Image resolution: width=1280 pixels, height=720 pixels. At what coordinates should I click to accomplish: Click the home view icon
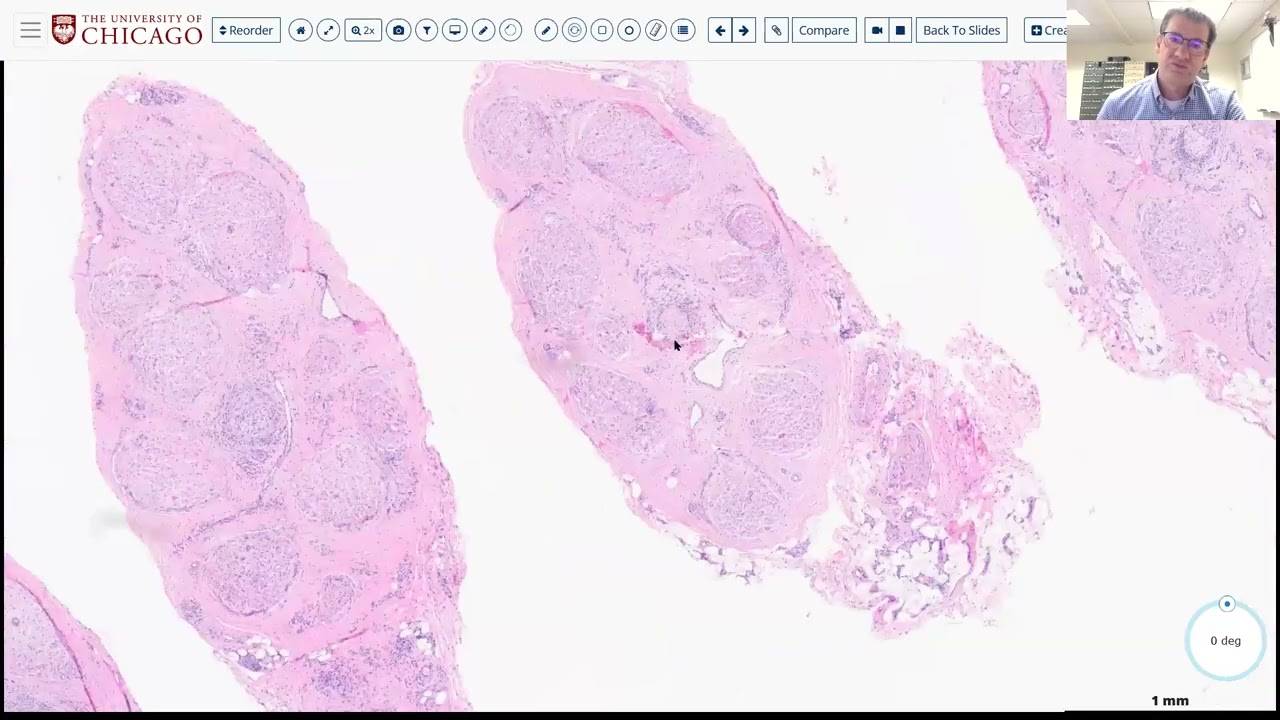301,30
